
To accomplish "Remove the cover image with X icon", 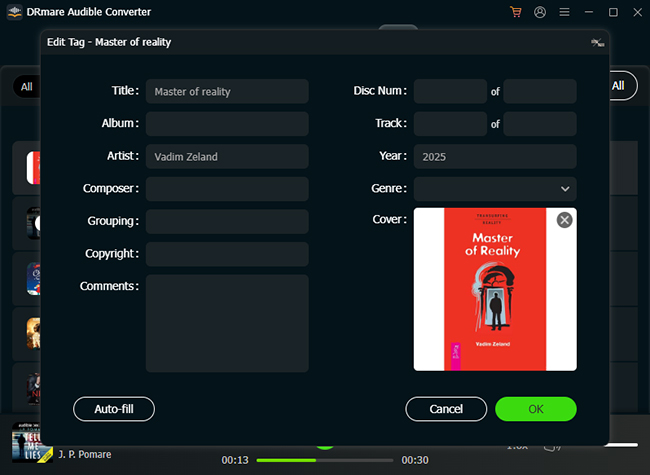I will point(564,220).
